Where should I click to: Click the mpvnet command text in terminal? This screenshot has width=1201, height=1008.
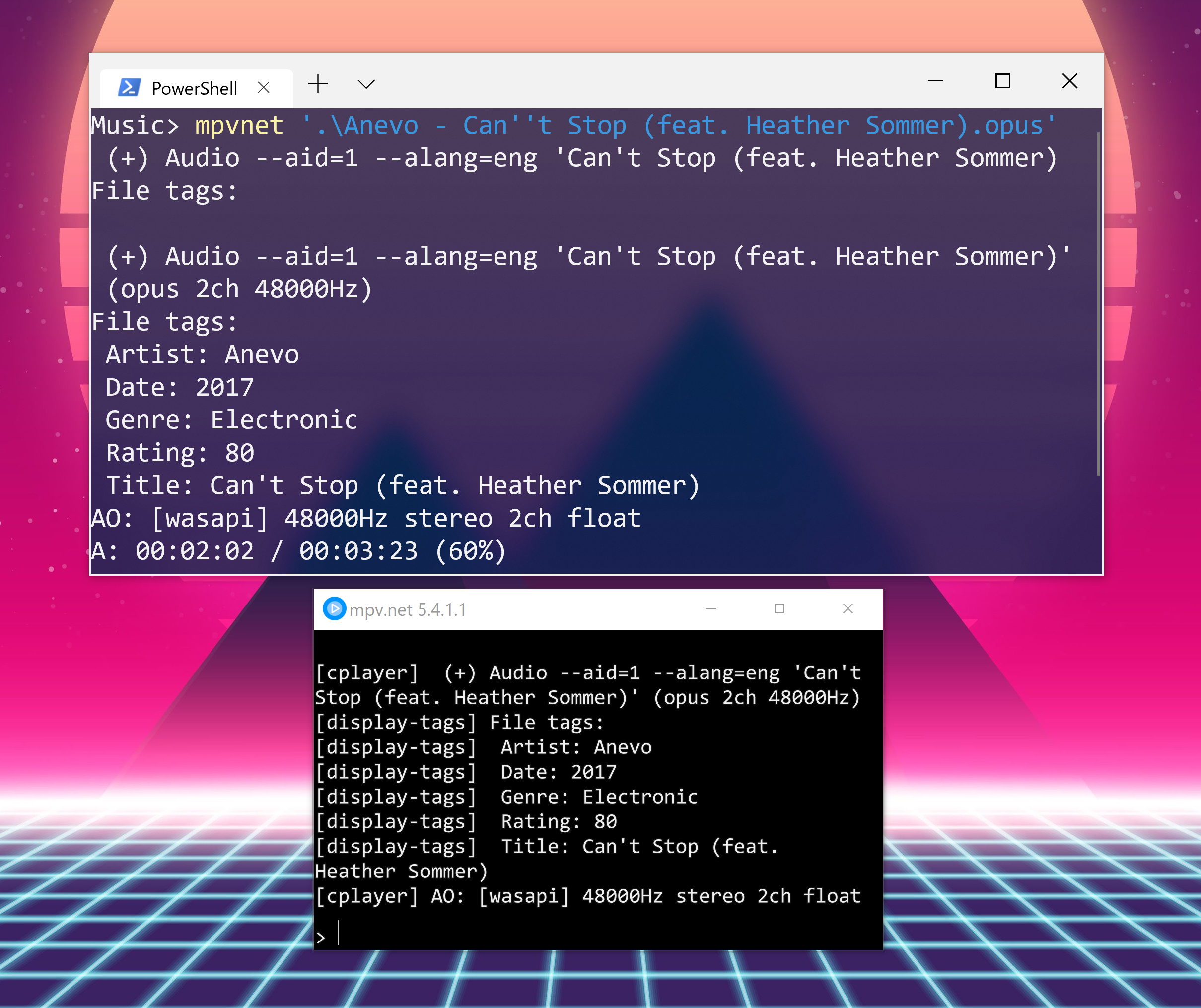click(239, 125)
